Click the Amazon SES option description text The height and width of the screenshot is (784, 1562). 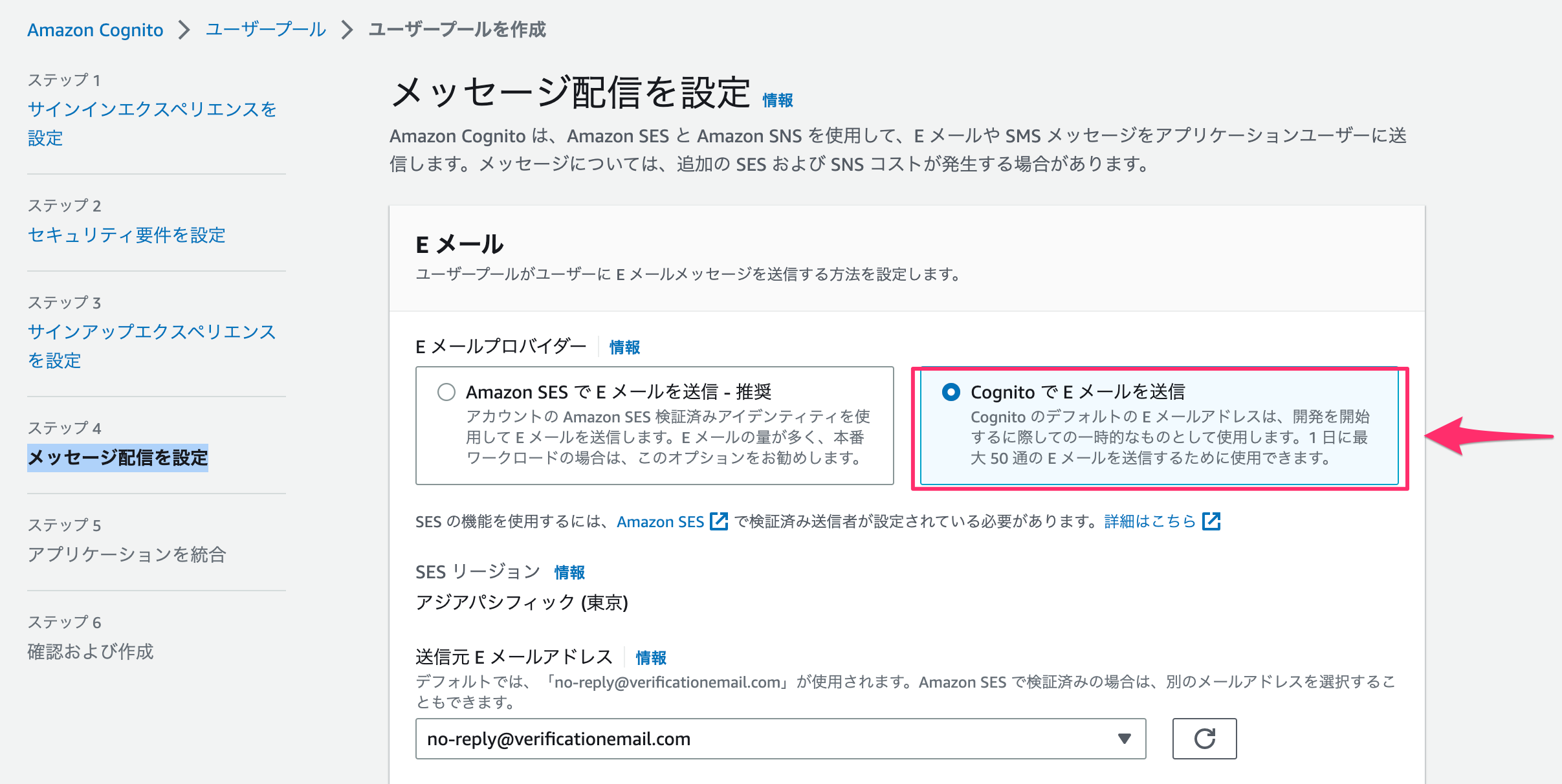click(668, 437)
